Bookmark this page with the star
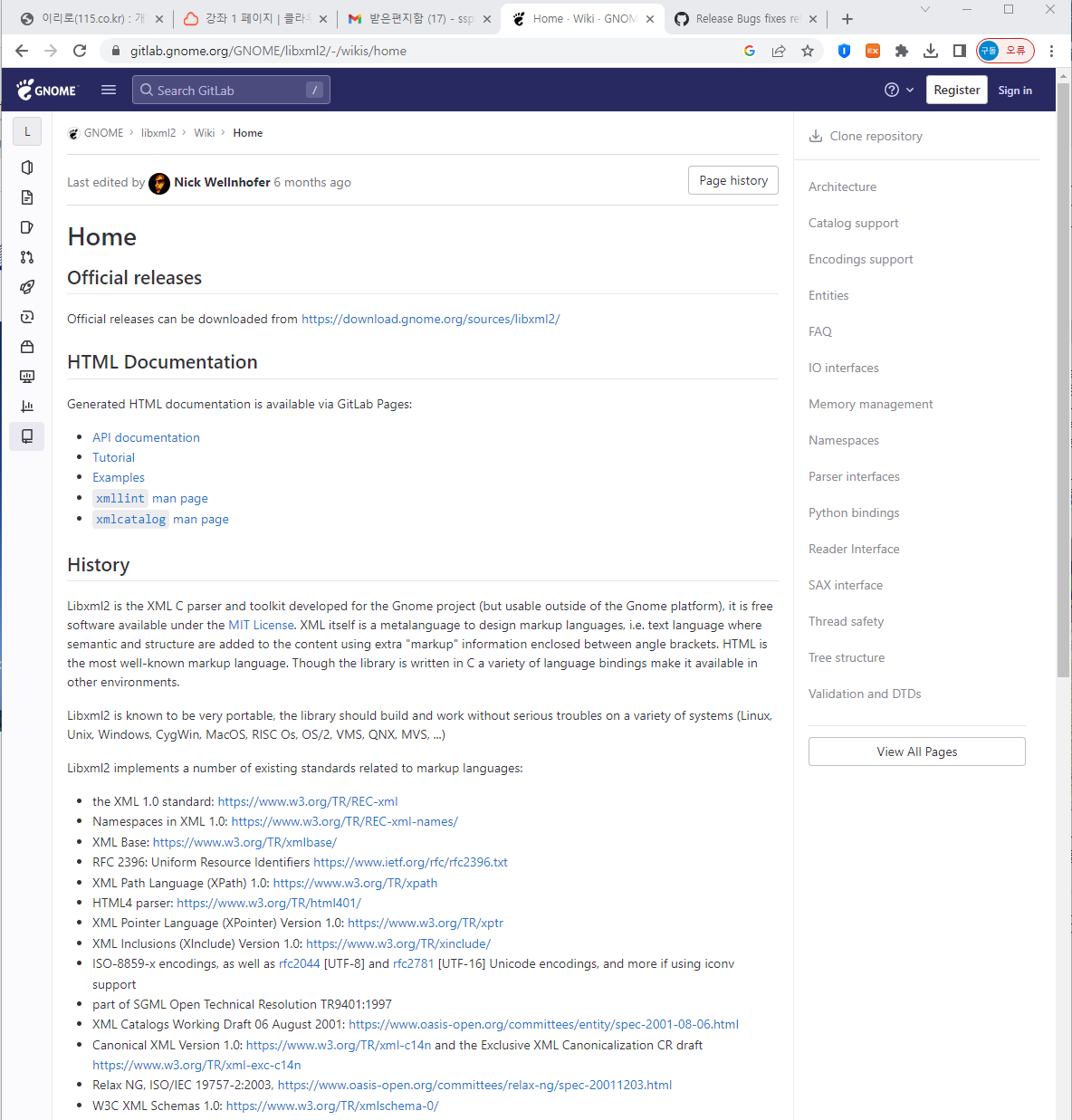The width and height of the screenshot is (1072, 1120). pyautogui.click(x=808, y=51)
